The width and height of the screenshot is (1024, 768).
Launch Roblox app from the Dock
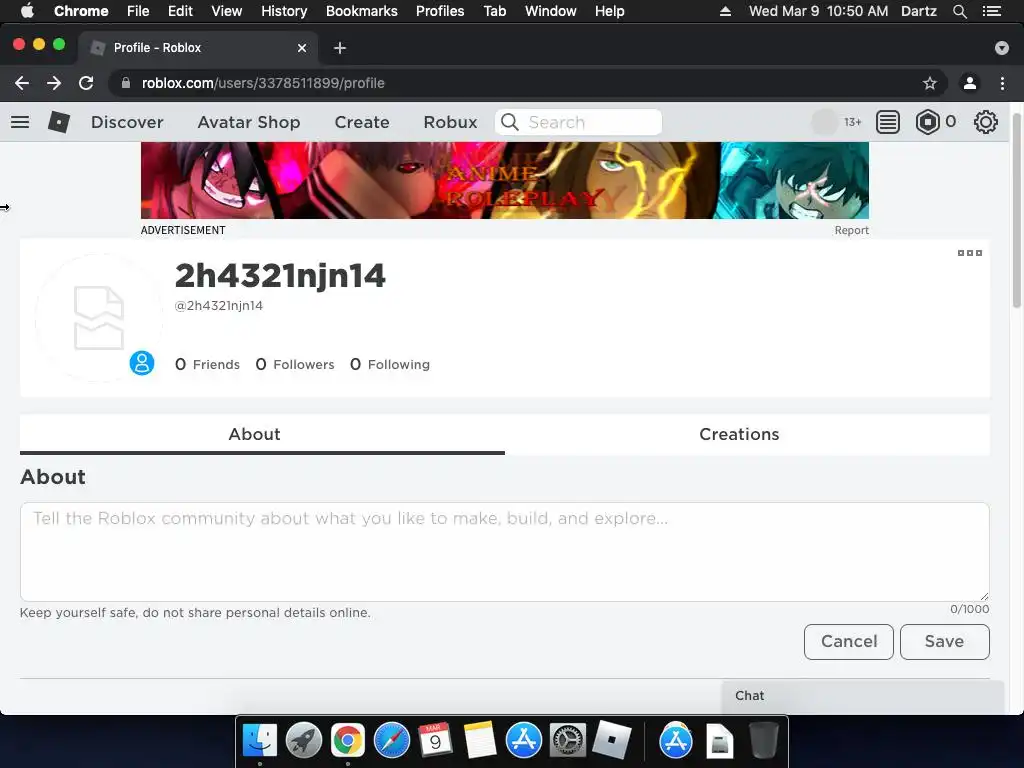(612, 741)
